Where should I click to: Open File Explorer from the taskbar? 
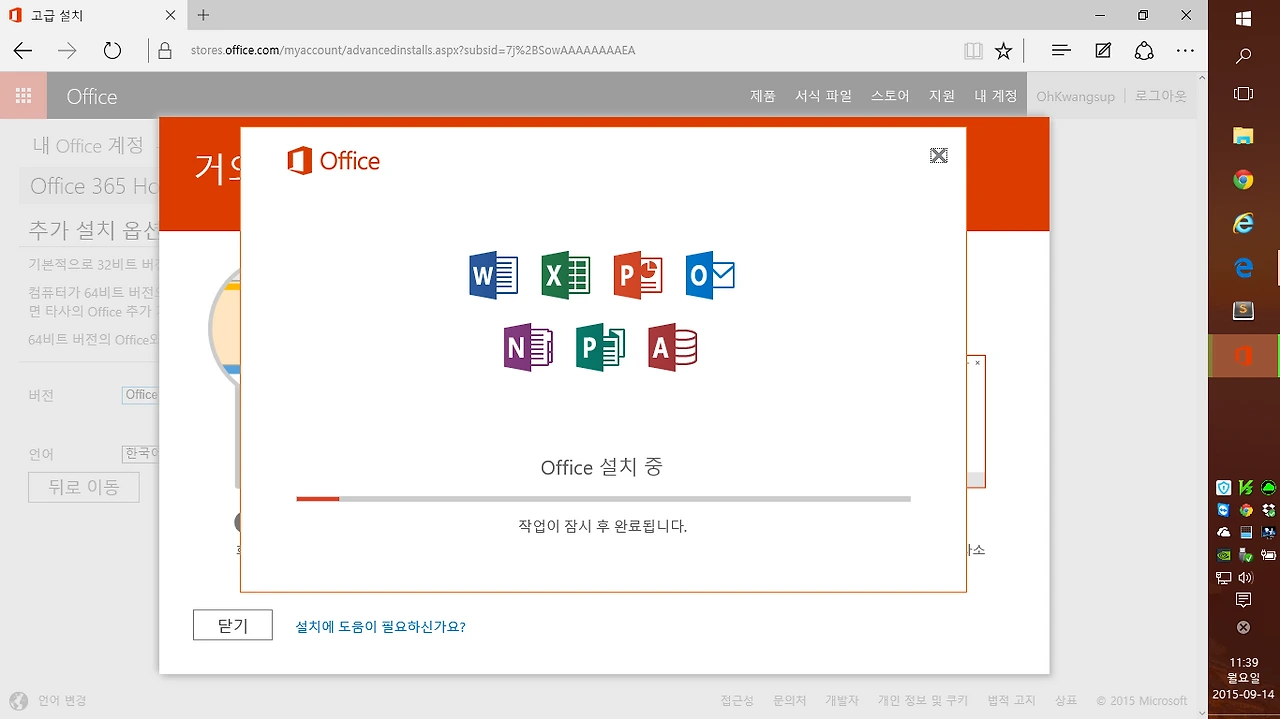tap(1244, 136)
